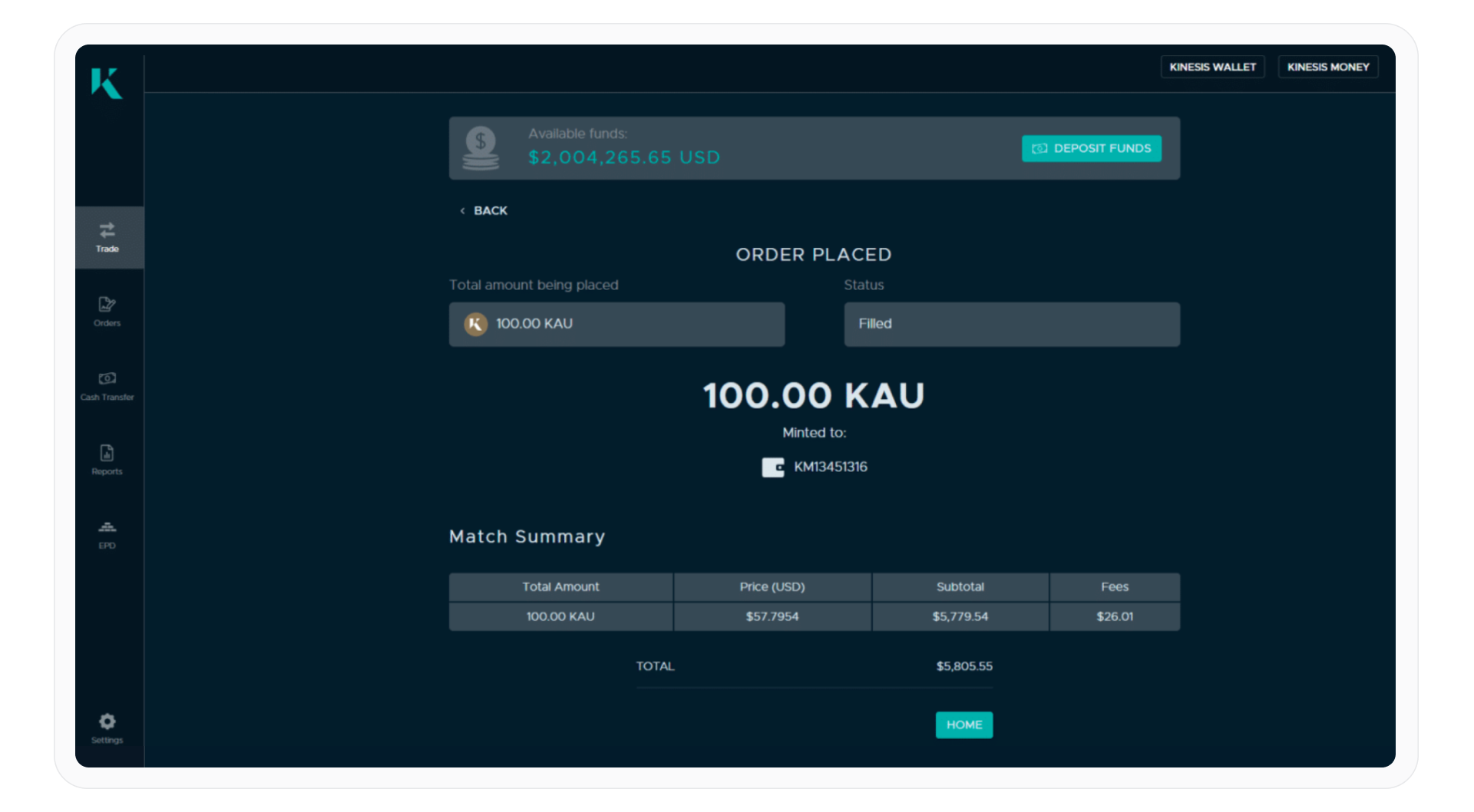The width and height of the screenshot is (1474, 812).
Task: Click the Minted to: label
Action: click(814, 433)
